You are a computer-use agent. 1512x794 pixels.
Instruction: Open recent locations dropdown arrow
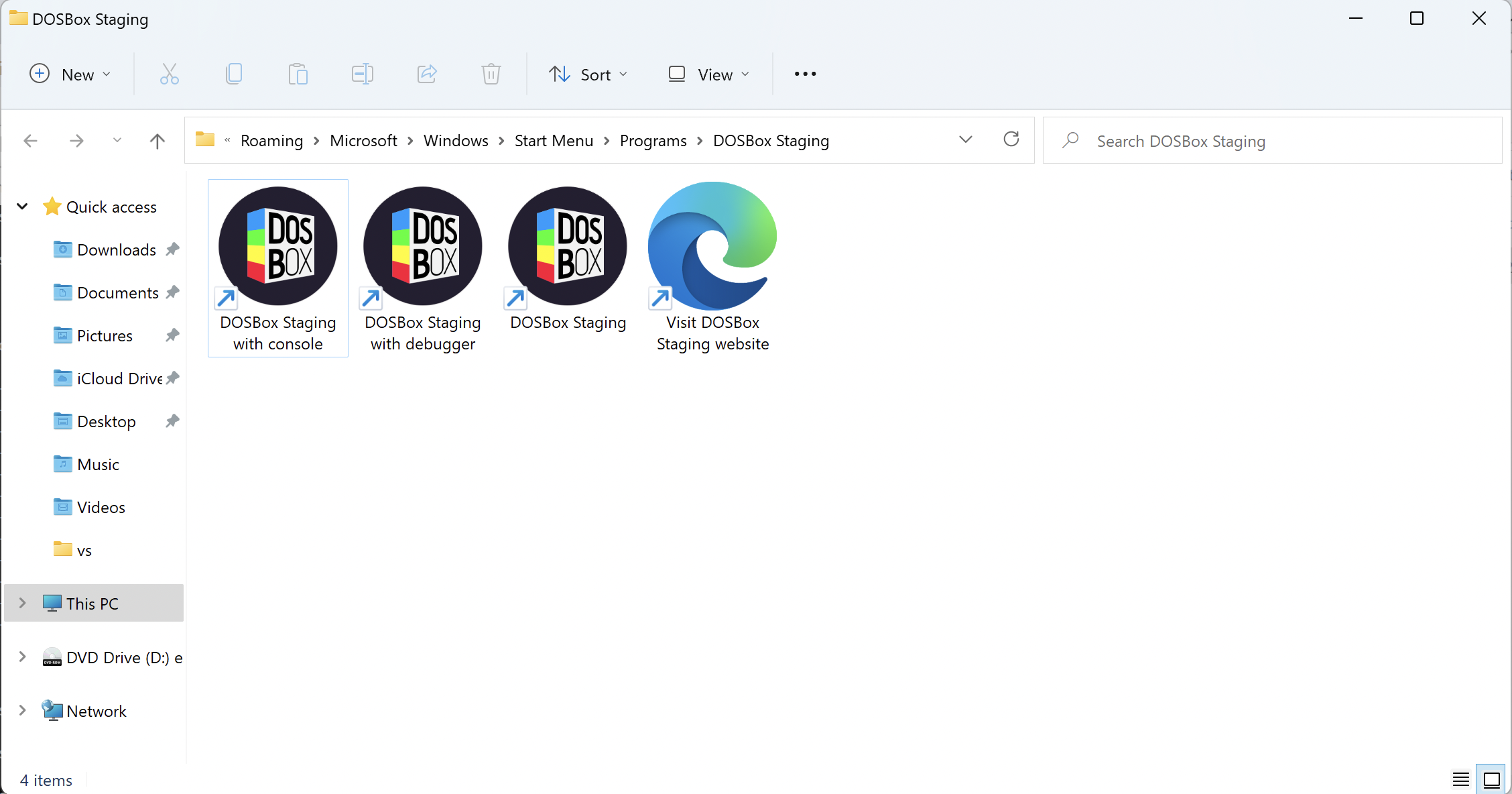[x=117, y=140]
